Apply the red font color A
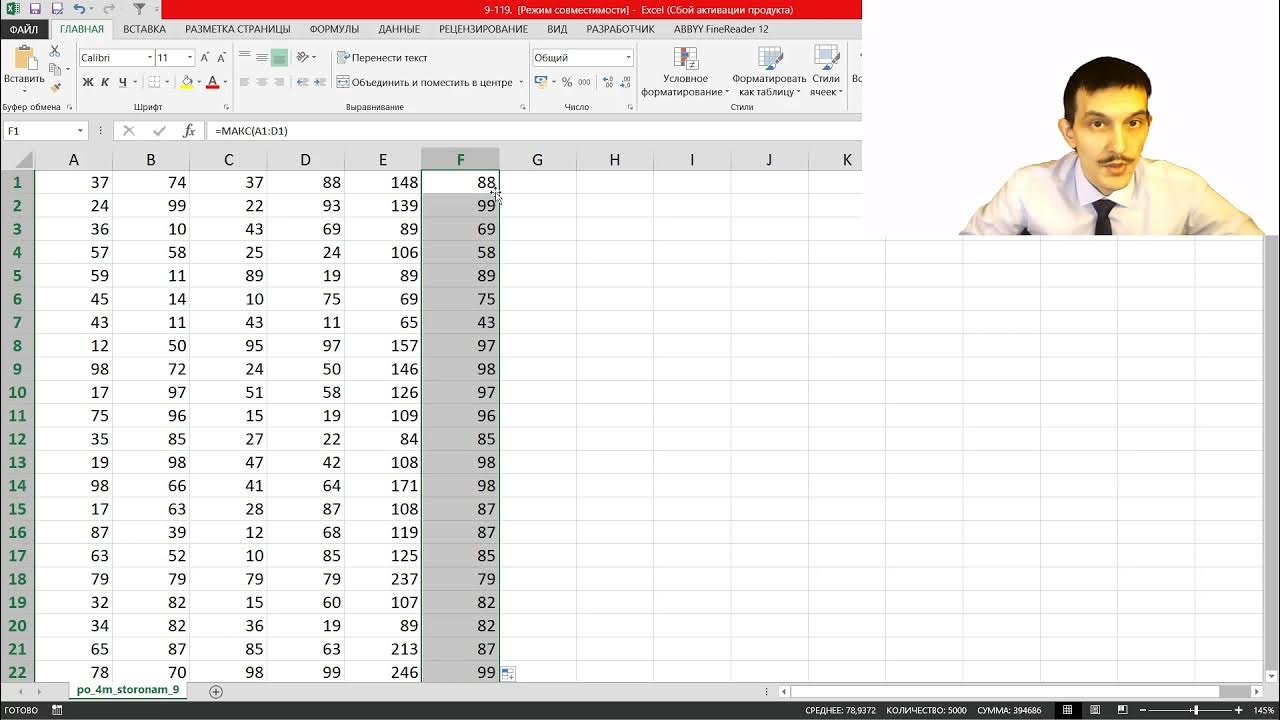This screenshot has width=1280, height=720. point(212,82)
